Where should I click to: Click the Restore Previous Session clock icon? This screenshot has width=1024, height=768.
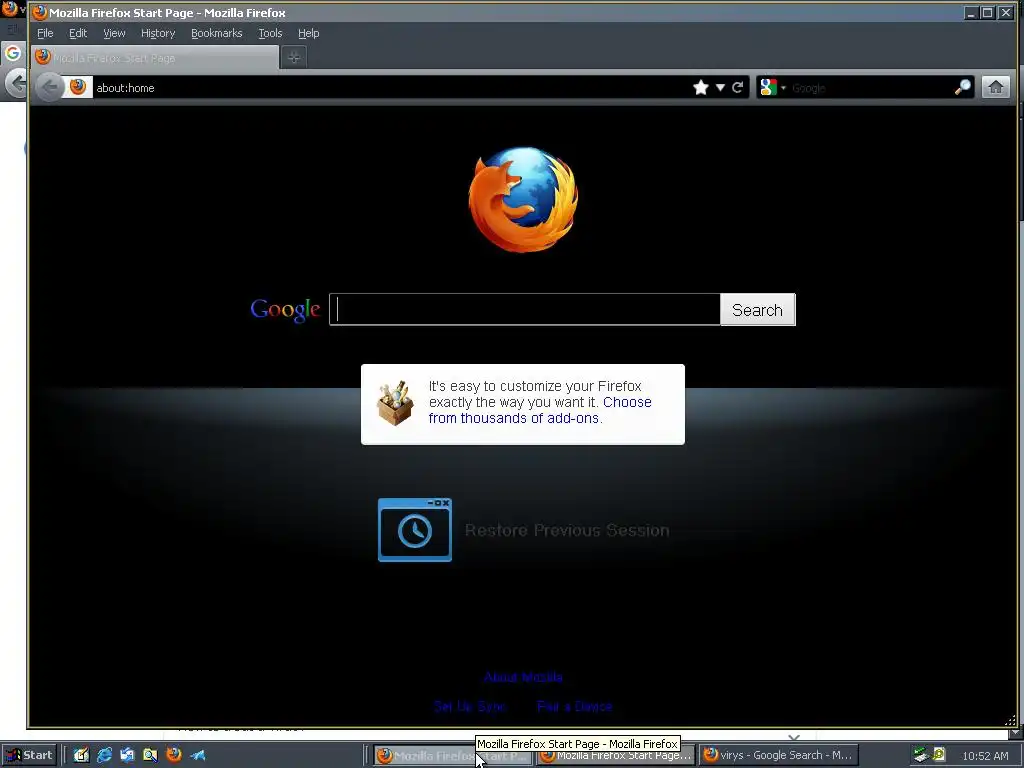(x=415, y=530)
